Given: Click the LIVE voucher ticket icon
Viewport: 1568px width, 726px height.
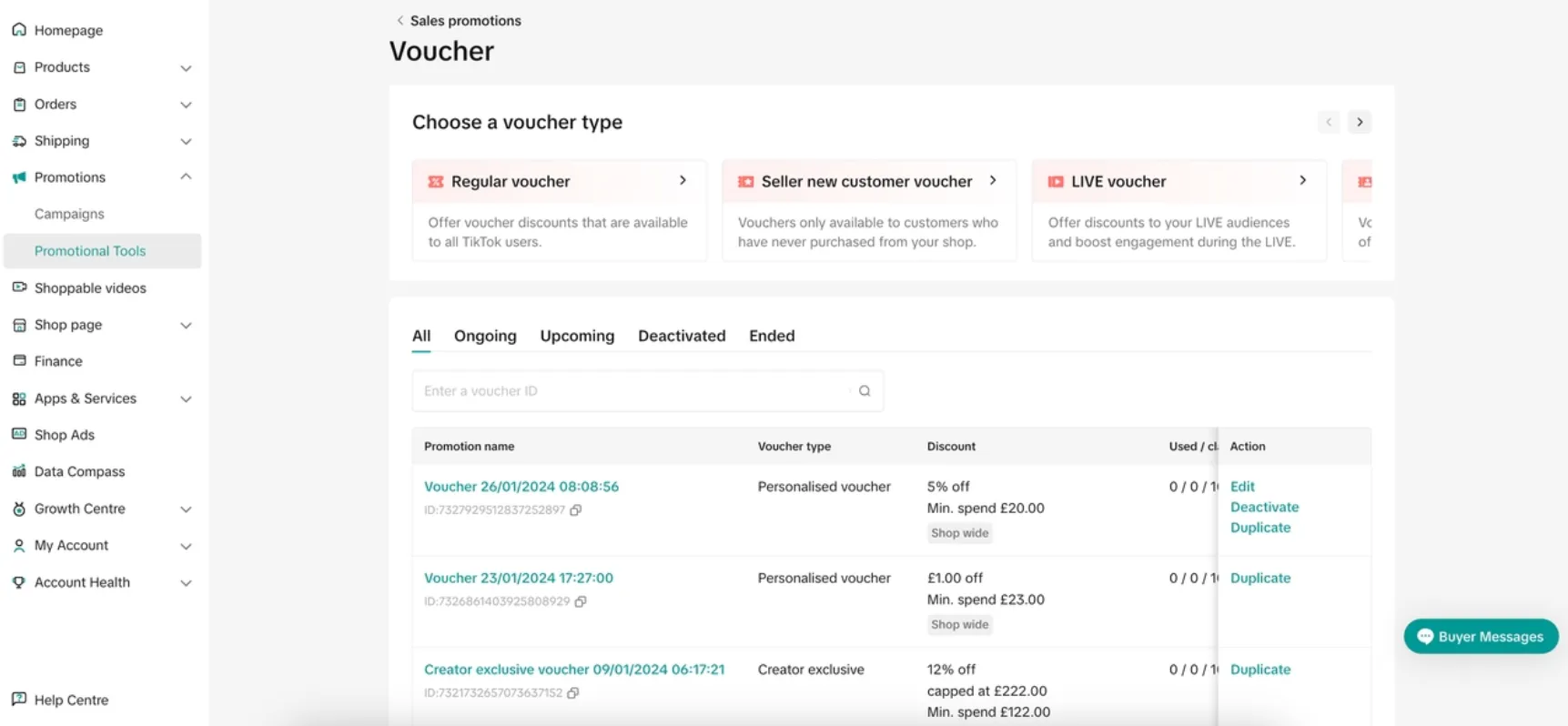Looking at the screenshot, I should pyautogui.click(x=1056, y=182).
